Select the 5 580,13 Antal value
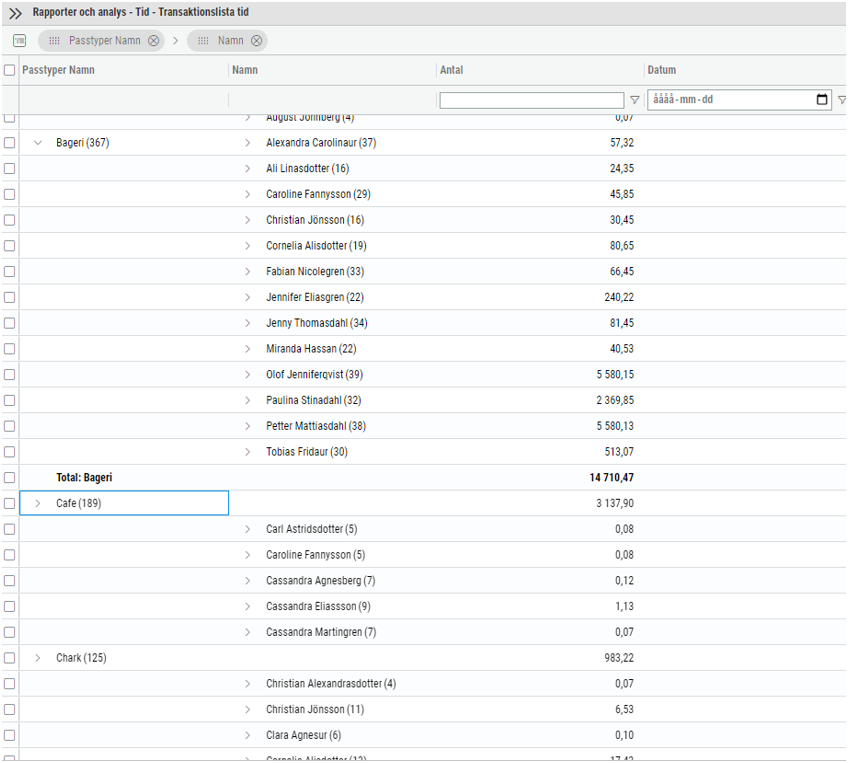Viewport: 848px width, 763px height. [615, 426]
